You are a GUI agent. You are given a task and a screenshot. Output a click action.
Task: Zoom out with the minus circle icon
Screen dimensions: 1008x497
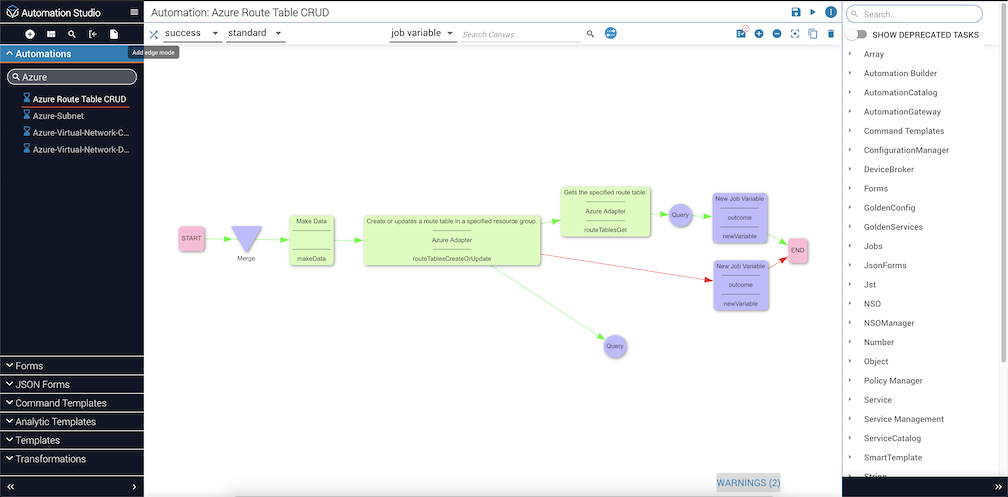click(x=777, y=33)
